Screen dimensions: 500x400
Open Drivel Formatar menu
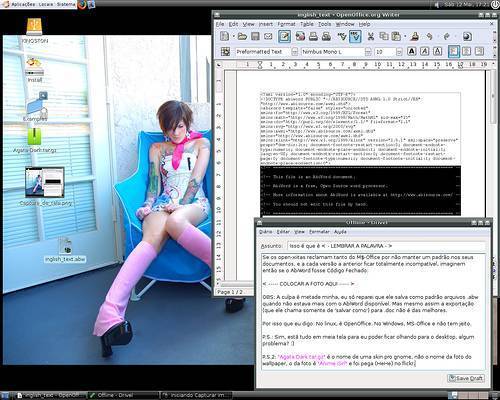319,232
